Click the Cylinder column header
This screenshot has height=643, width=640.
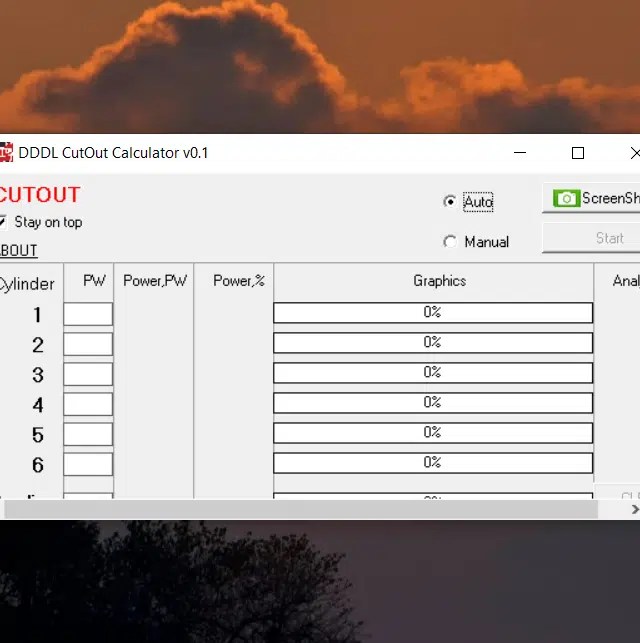27,284
